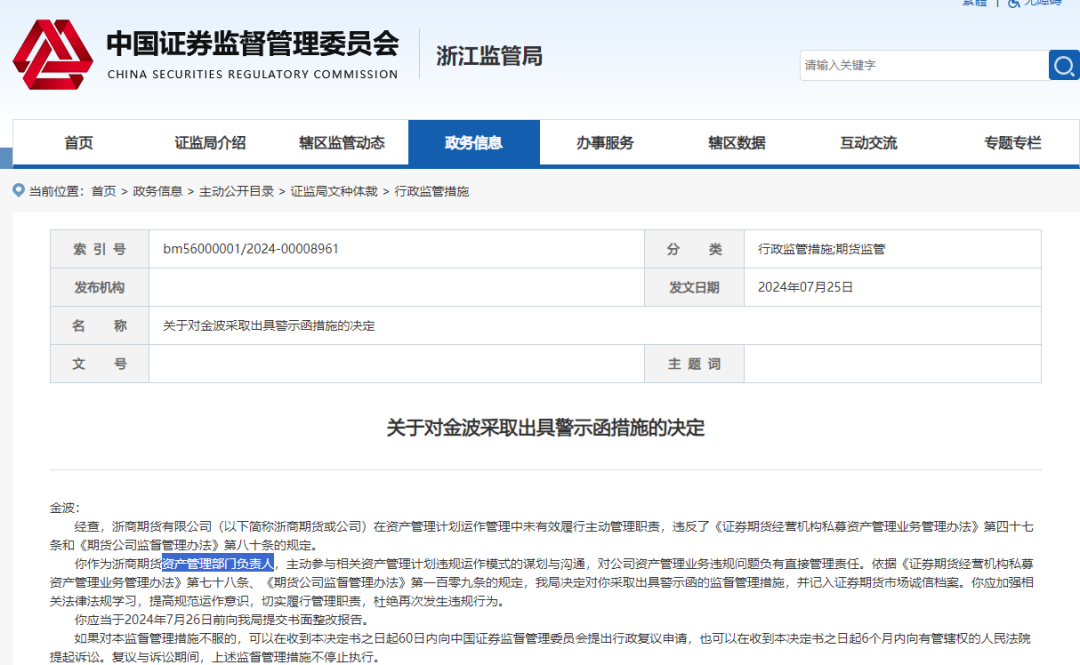This screenshot has height=665, width=1080.
Task: Click the 主动公开目录 breadcrumb link
Action: [x=236, y=191]
